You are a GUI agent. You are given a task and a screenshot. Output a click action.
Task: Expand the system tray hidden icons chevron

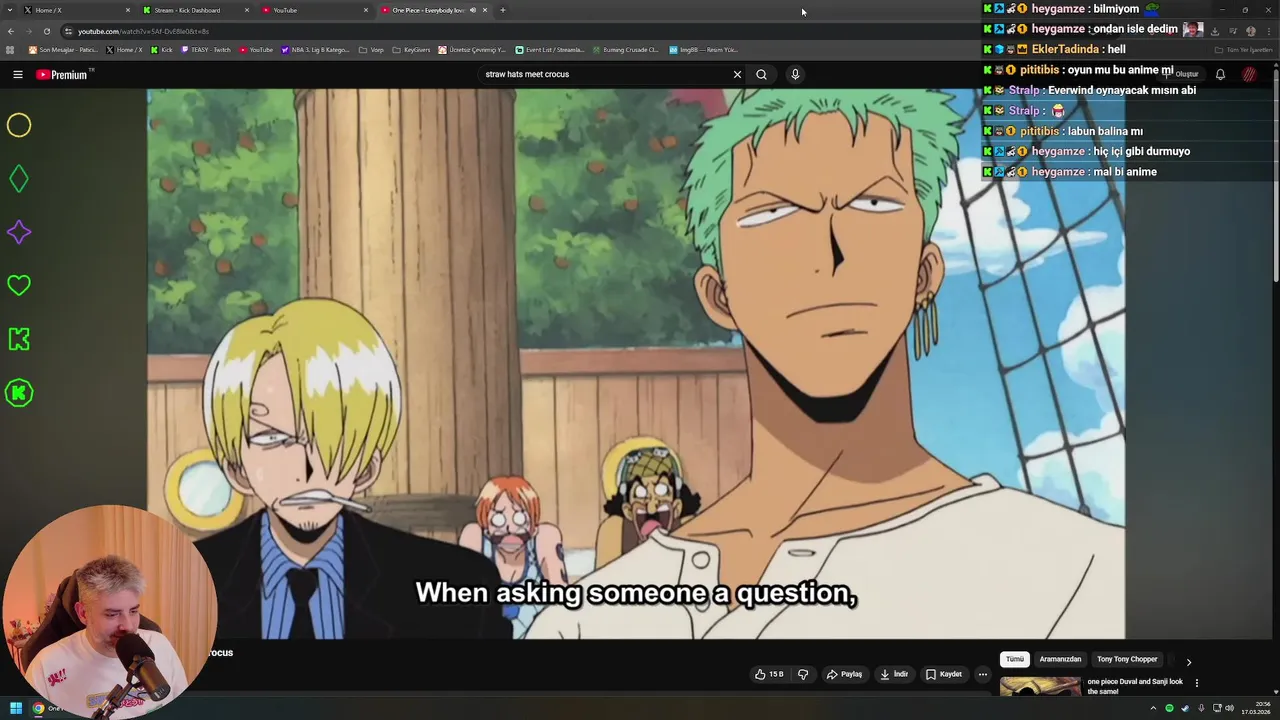tap(1153, 708)
